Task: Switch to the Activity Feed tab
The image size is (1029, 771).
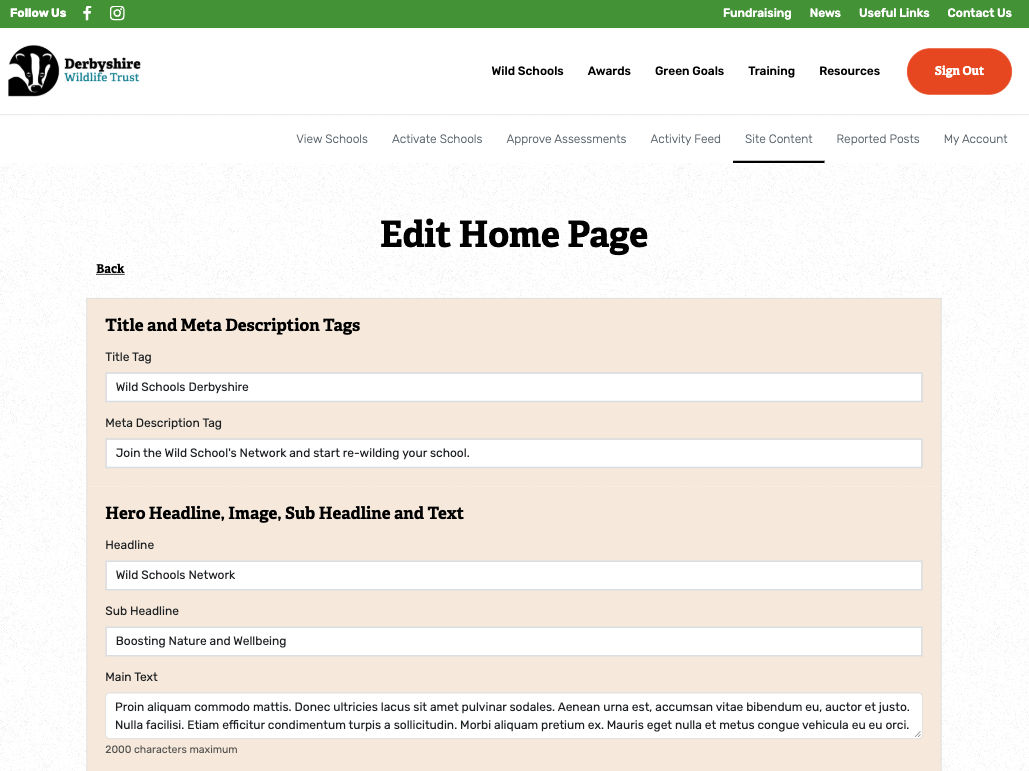Action: (685, 139)
